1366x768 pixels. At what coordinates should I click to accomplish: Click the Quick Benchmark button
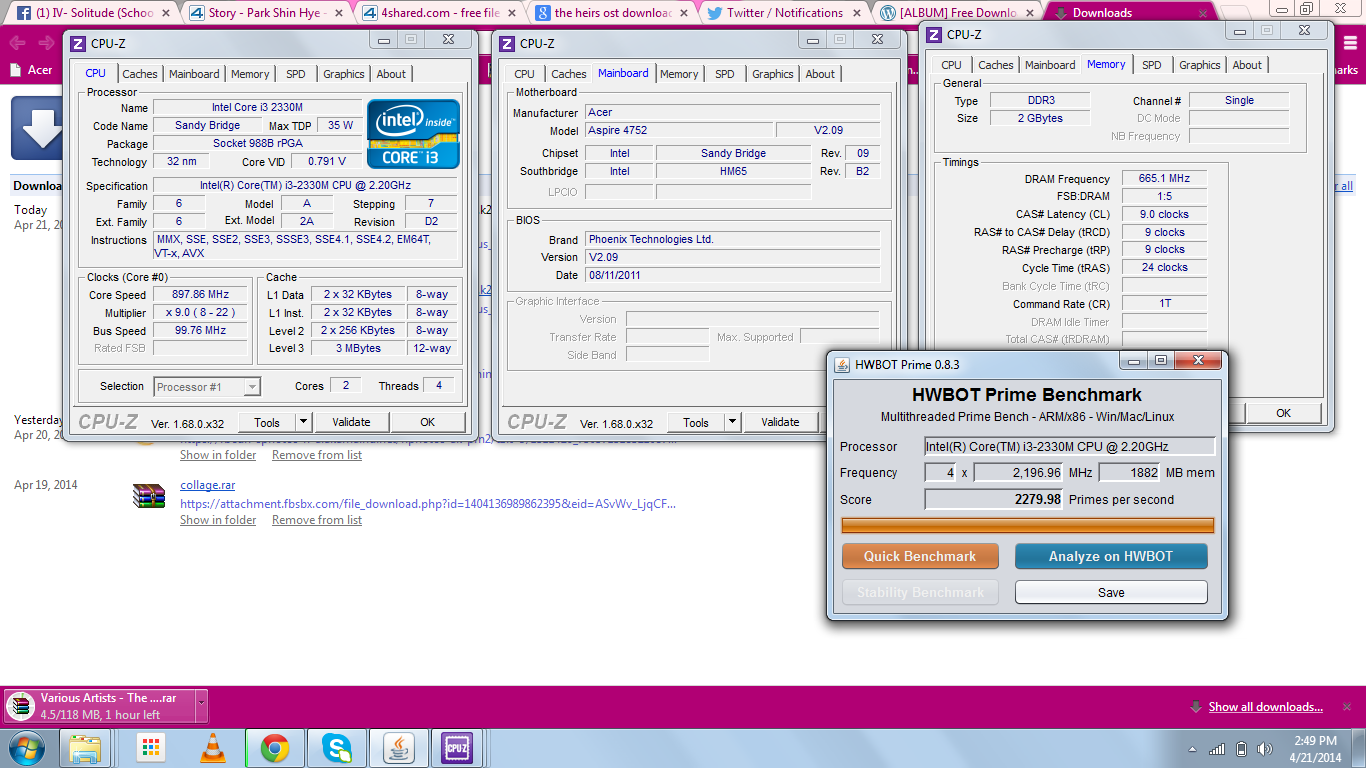click(x=920, y=556)
